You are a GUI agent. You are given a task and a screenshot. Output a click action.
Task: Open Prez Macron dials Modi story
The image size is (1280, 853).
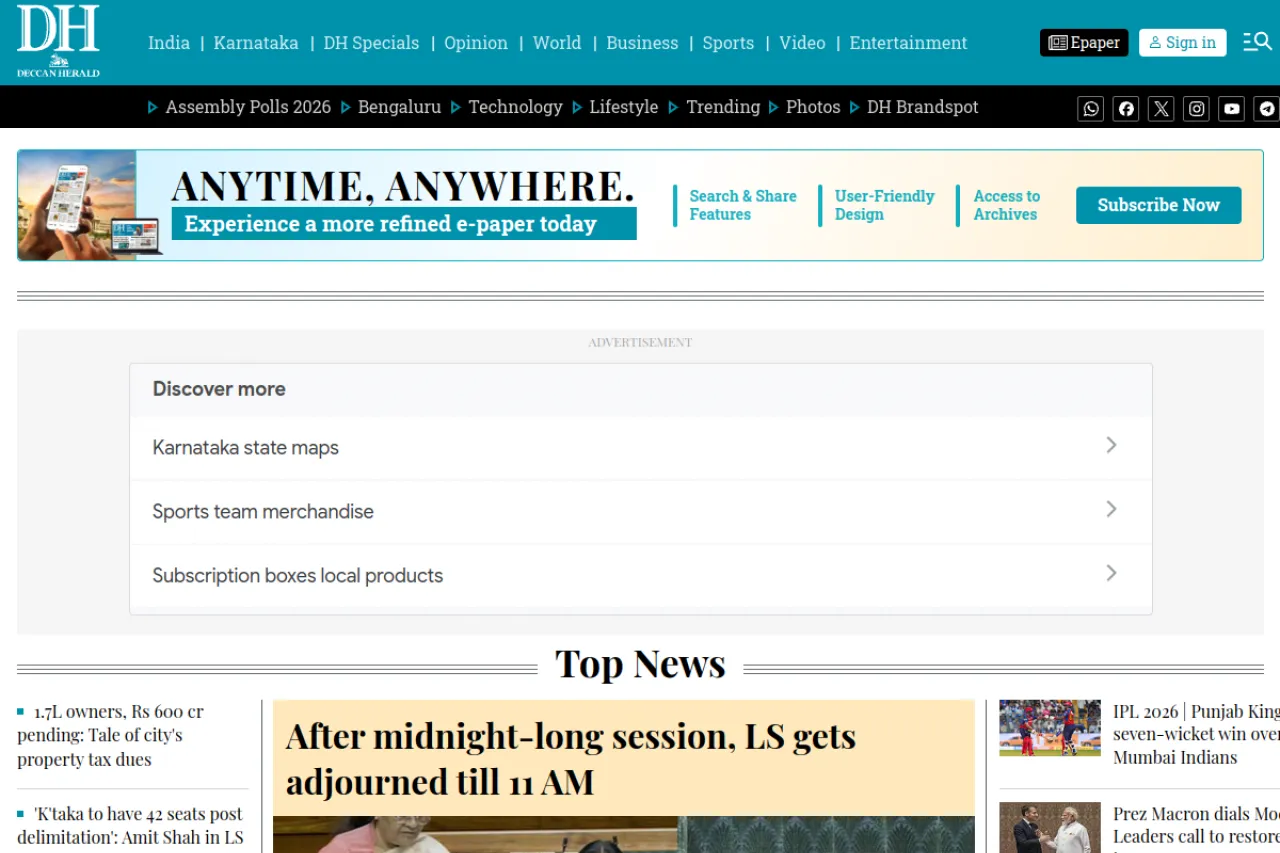click(1196, 828)
